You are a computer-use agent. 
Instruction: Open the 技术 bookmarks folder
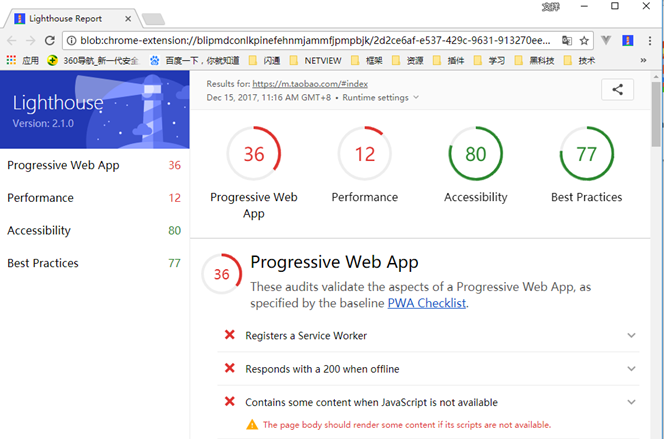580,61
